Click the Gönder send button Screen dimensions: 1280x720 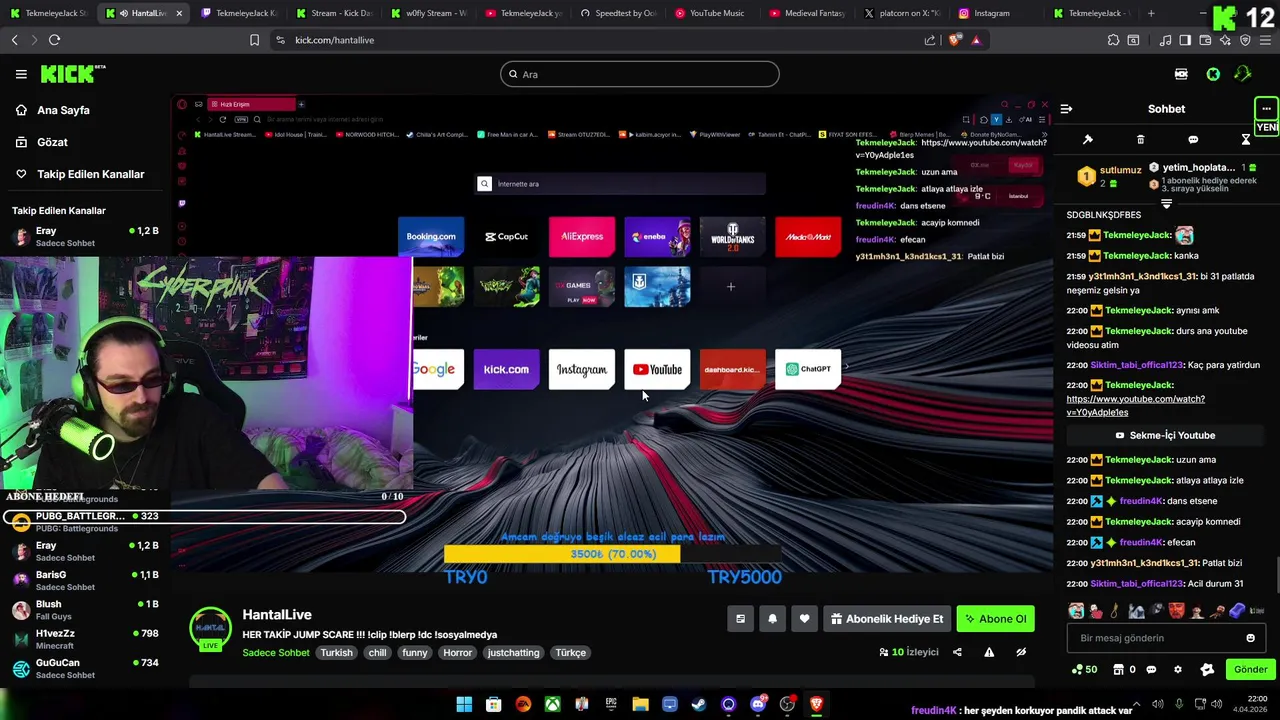1250,670
